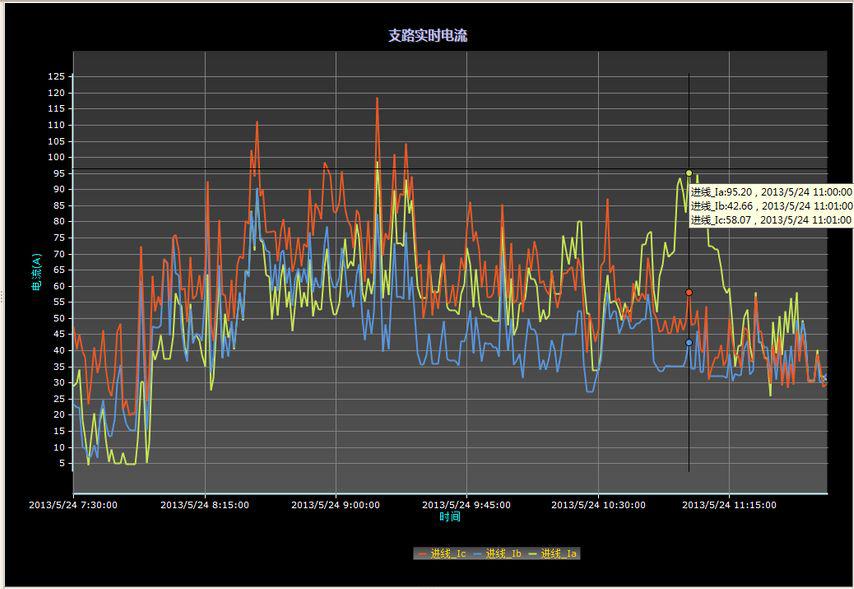The image size is (854, 589).
Task: Click the yellow Ia data point on cursor line
Action: tap(689, 173)
